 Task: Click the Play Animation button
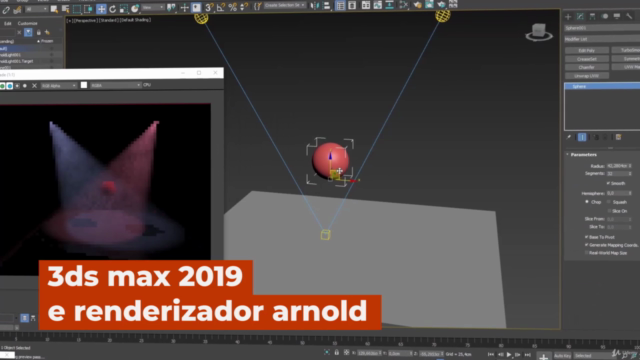[509, 355]
